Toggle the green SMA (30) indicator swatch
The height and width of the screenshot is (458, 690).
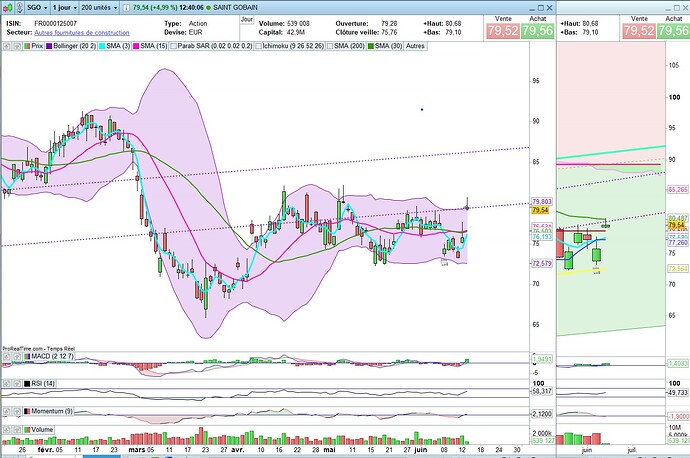371,46
